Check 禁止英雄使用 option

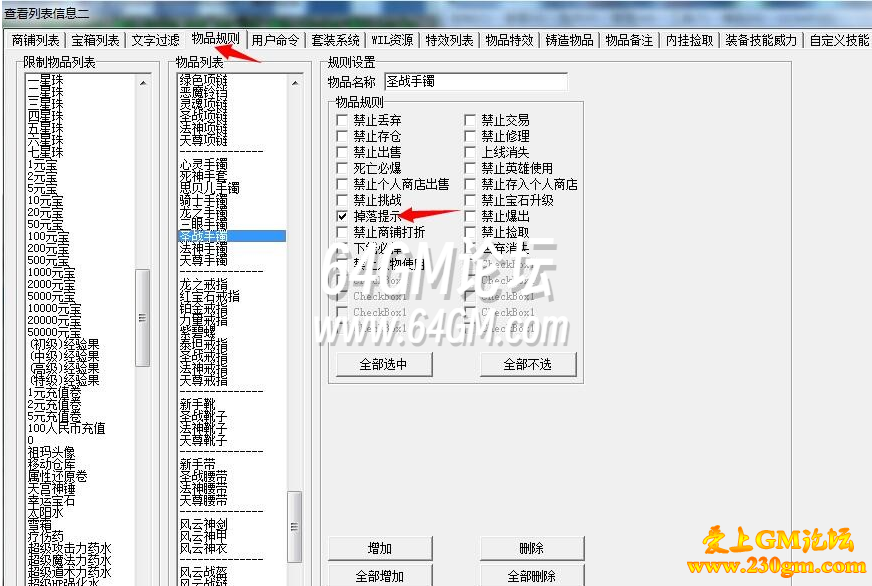coord(470,168)
